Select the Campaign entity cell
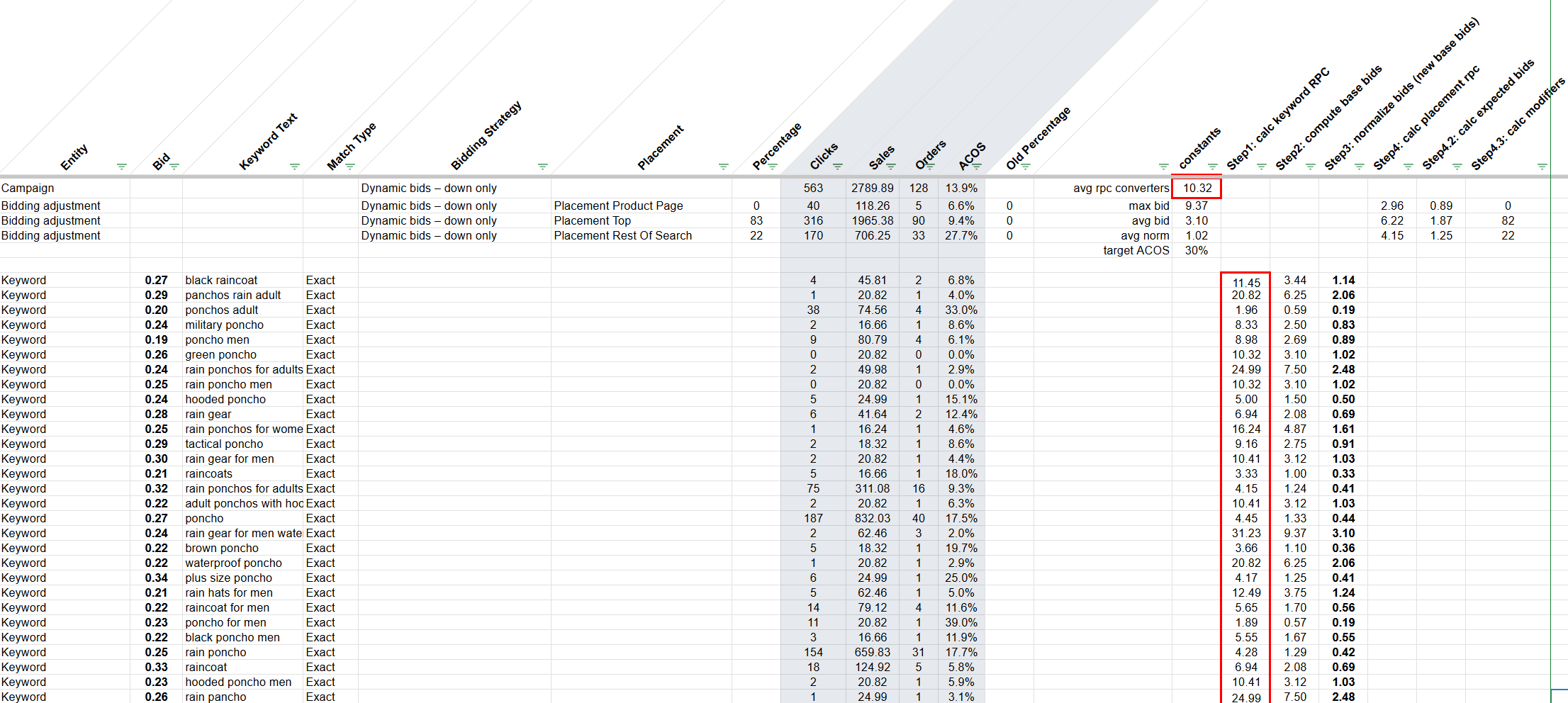The image size is (1568, 703). click(65, 188)
